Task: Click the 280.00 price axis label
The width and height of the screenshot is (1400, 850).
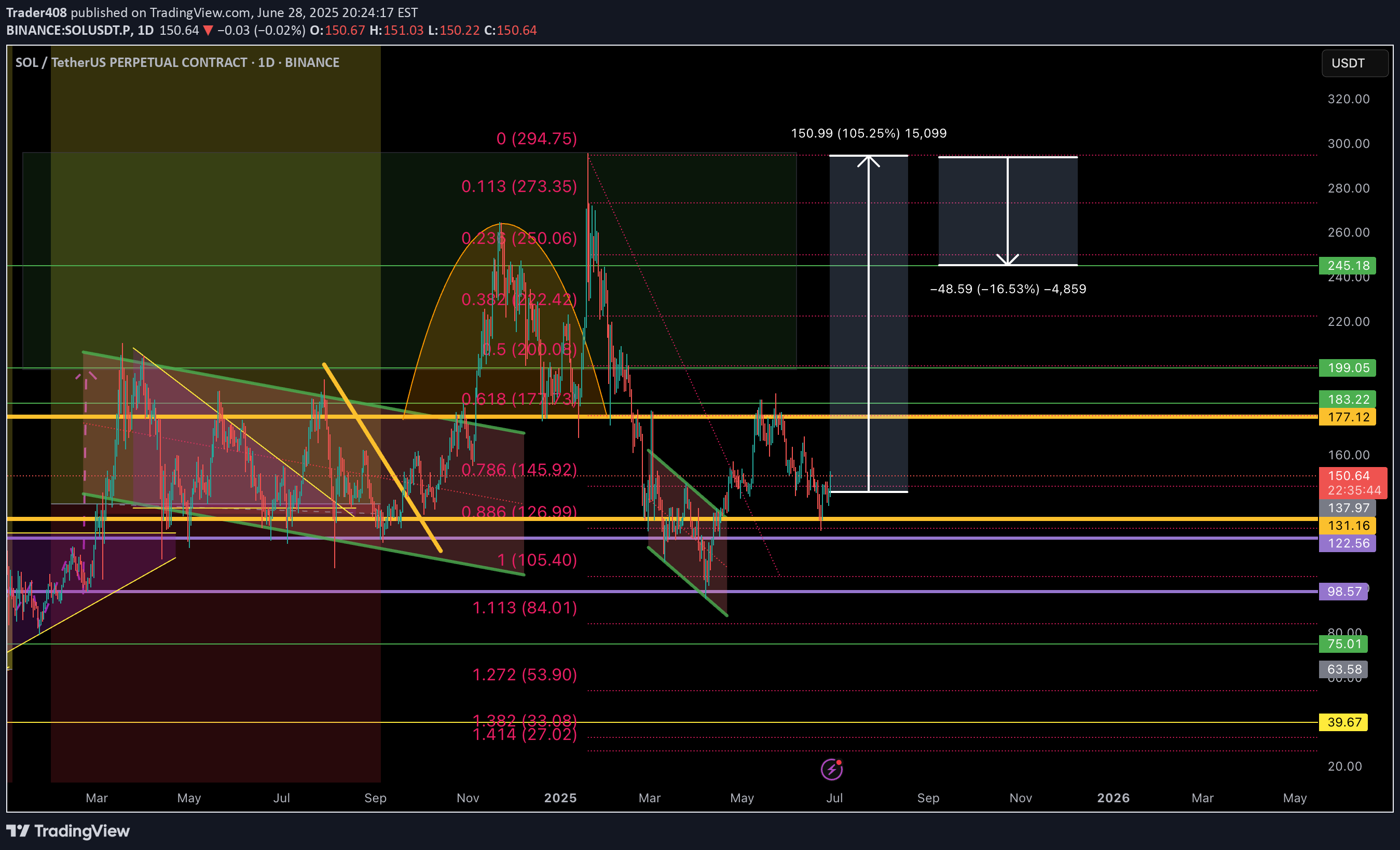Action: [x=1348, y=188]
